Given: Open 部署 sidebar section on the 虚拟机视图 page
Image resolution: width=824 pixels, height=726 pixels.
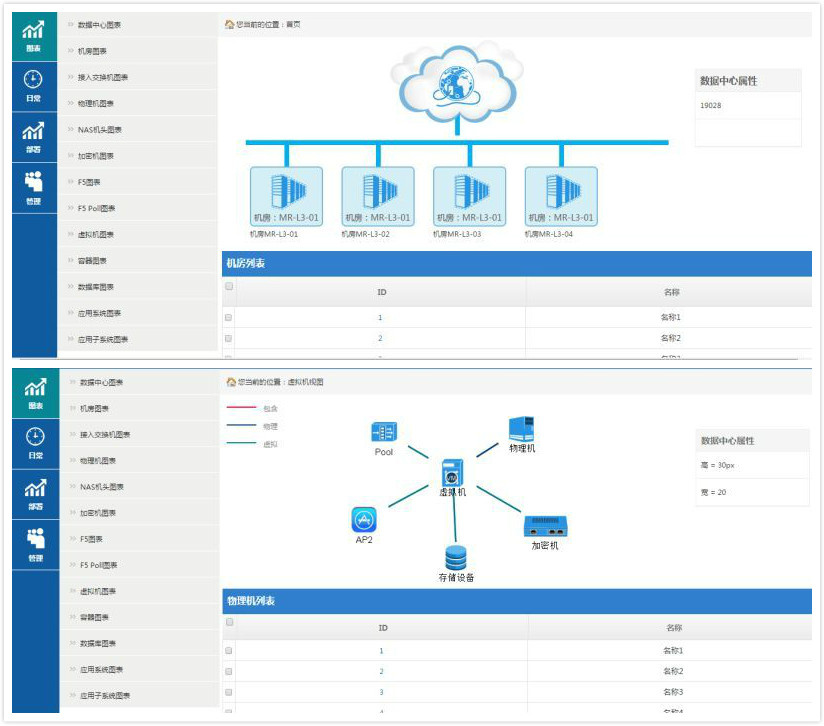Looking at the screenshot, I should click(36, 494).
